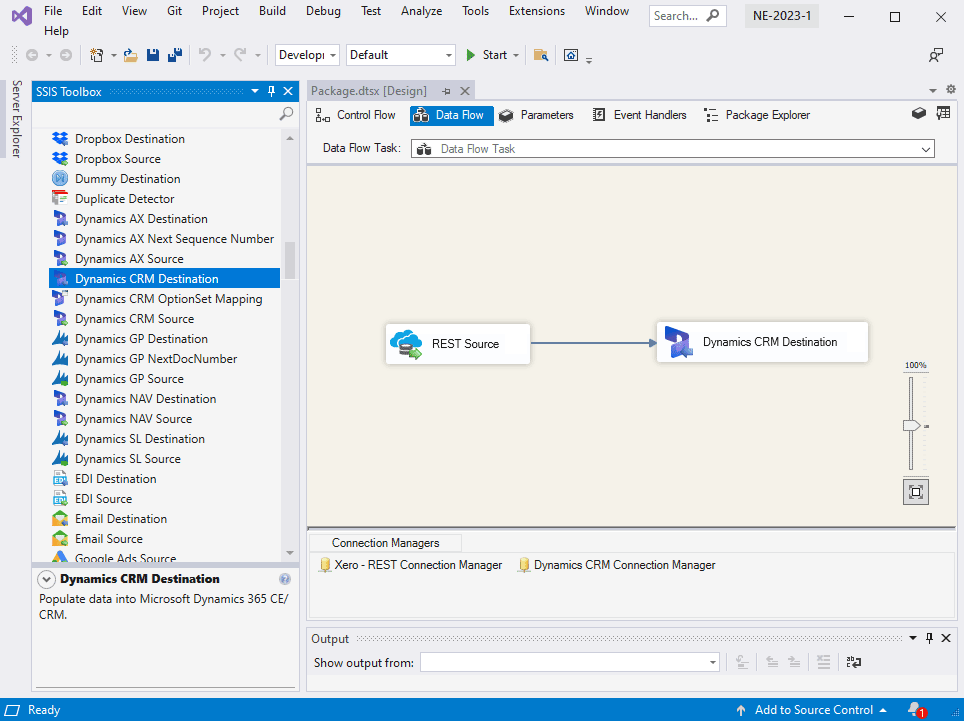The width and height of the screenshot is (964, 721).
Task: Collapse the Dynamics CRM Destination description expander
Action: click(x=46, y=579)
